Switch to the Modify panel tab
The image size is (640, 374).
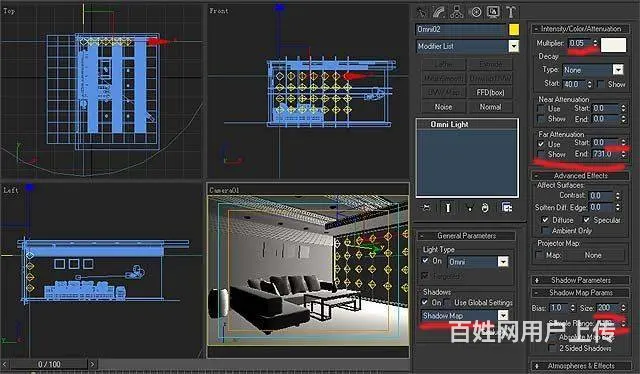pyautogui.click(x=439, y=12)
